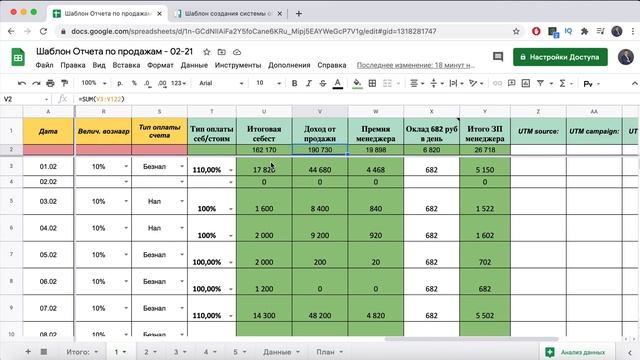
Task: Open the all sheets list icon
Action: click(x=44, y=351)
